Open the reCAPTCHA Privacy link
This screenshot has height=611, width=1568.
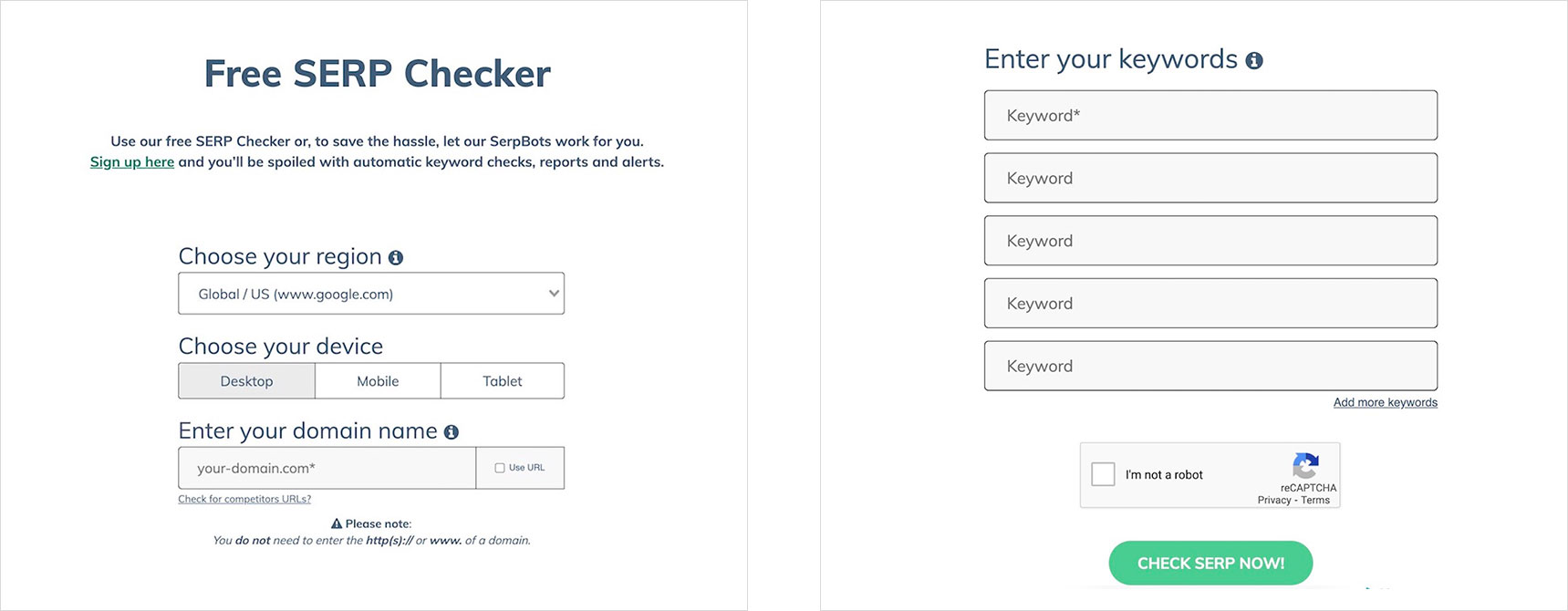[x=1274, y=500]
